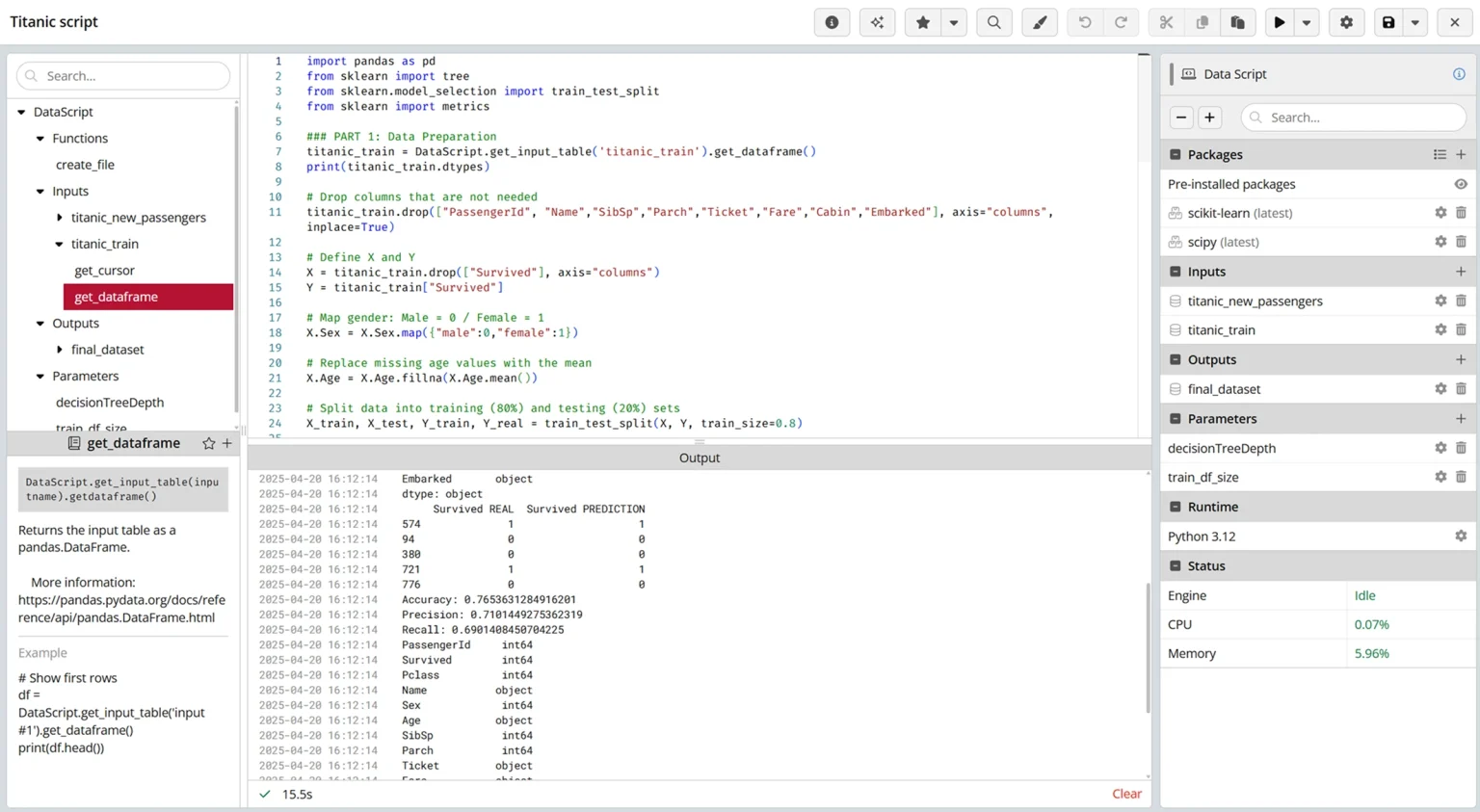
Task: Open settings for final_dataset output
Action: coord(1440,389)
